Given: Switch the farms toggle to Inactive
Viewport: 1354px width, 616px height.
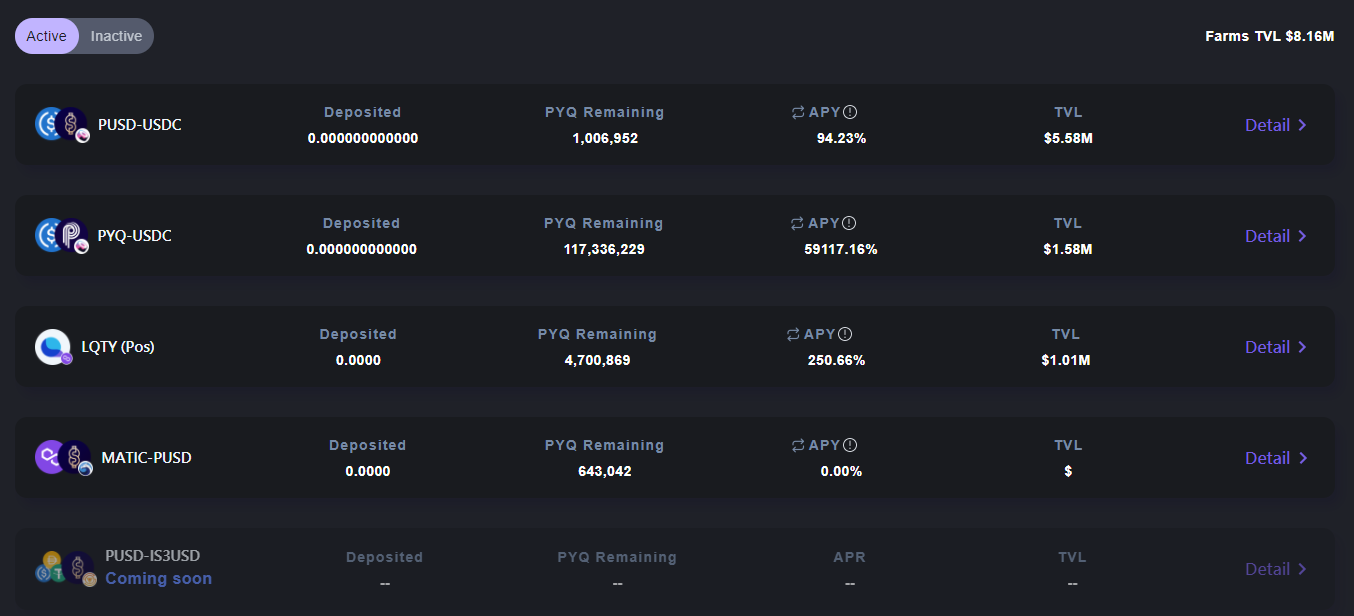Looking at the screenshot, I should [x=116, y=36].
